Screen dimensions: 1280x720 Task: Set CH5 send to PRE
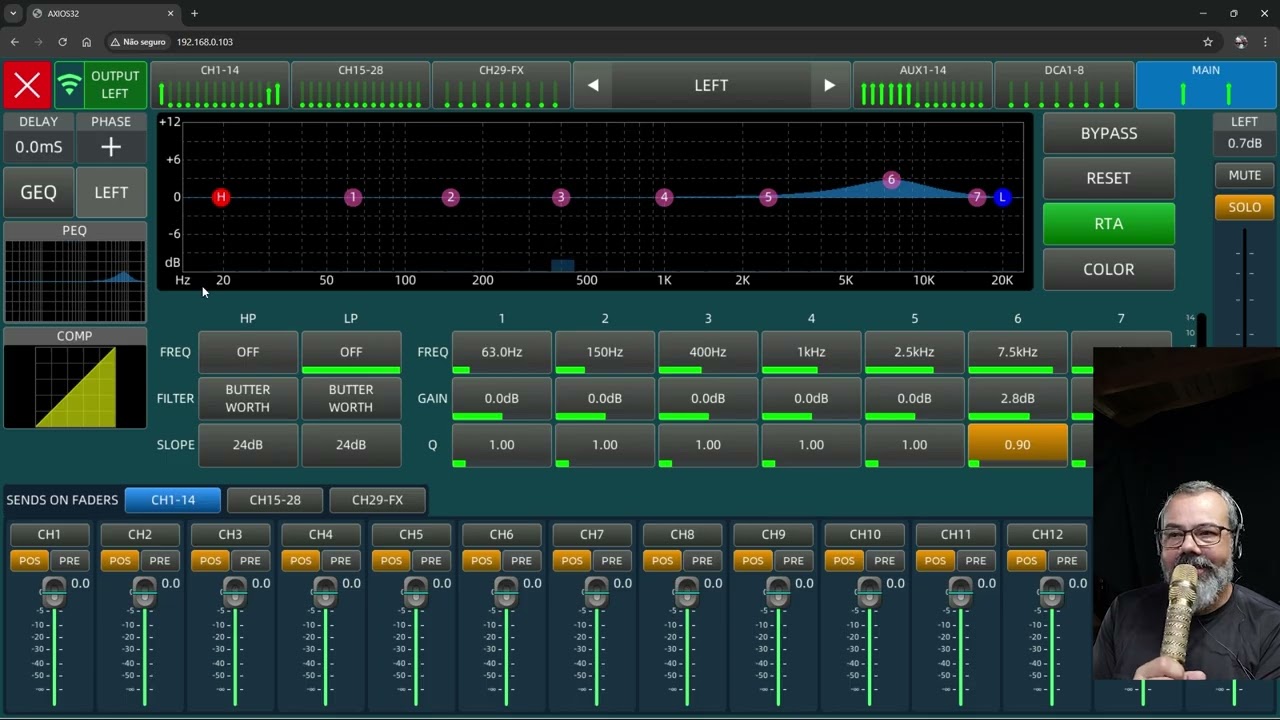click(x=431, y=560)
